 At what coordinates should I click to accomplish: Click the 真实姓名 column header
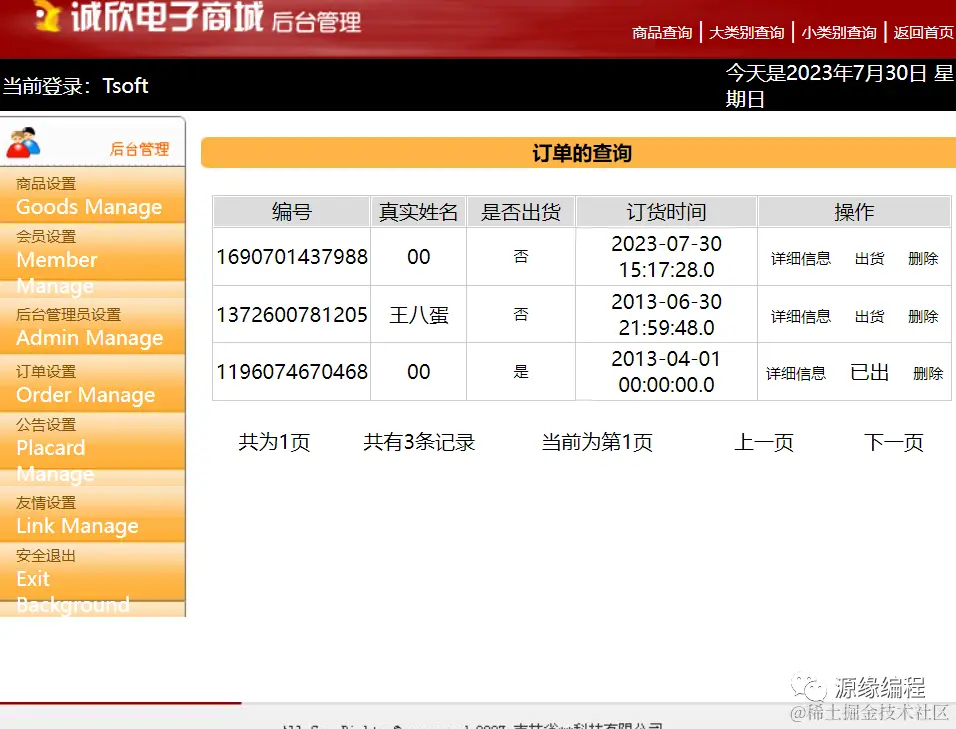pos(418,212)
